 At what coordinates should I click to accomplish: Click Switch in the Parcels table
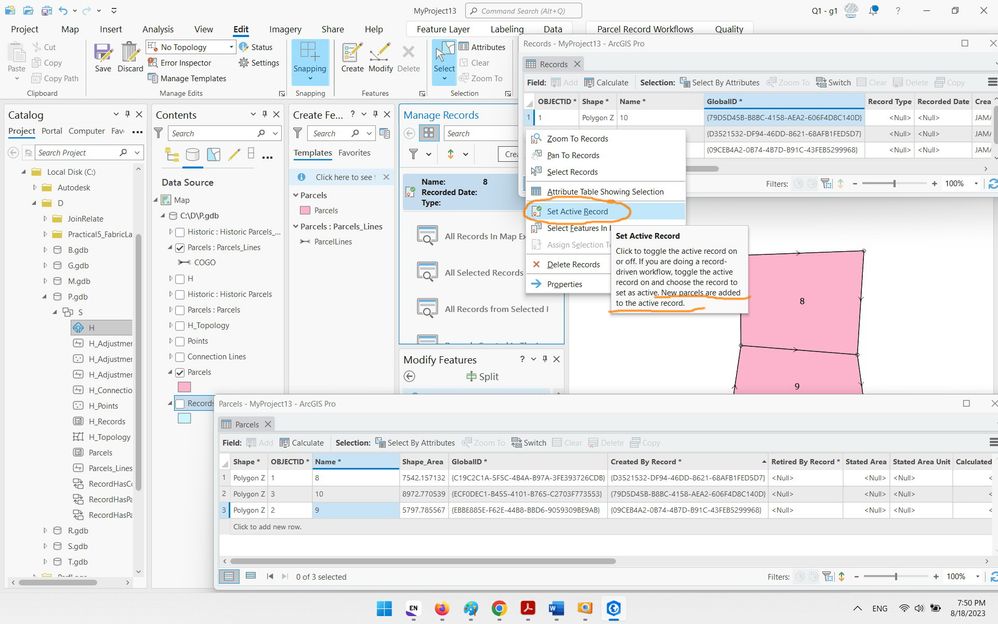tap(529, 443)
